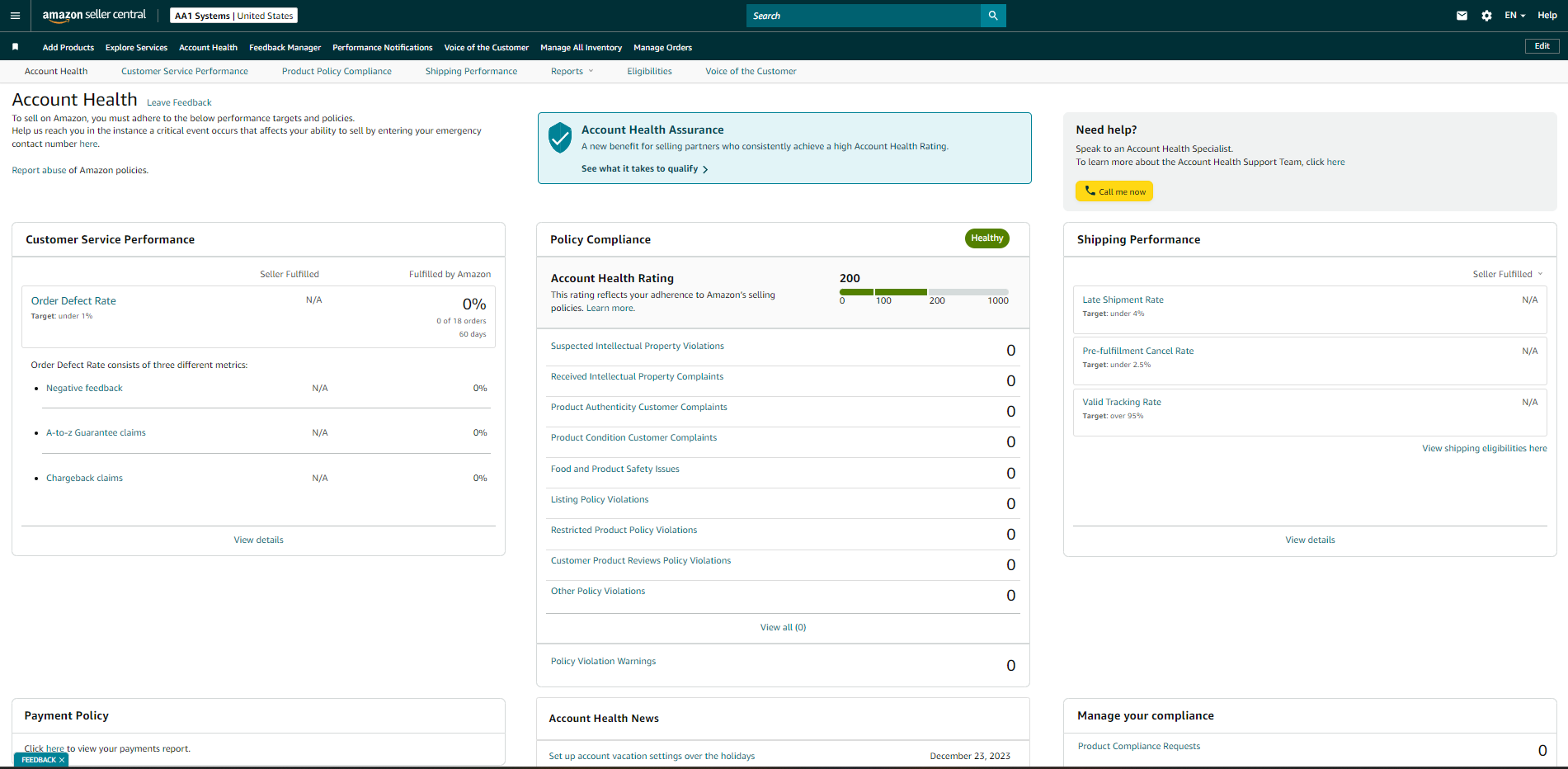
Task: Click View all (0) policy violations
Action: [x=783, y=628]
